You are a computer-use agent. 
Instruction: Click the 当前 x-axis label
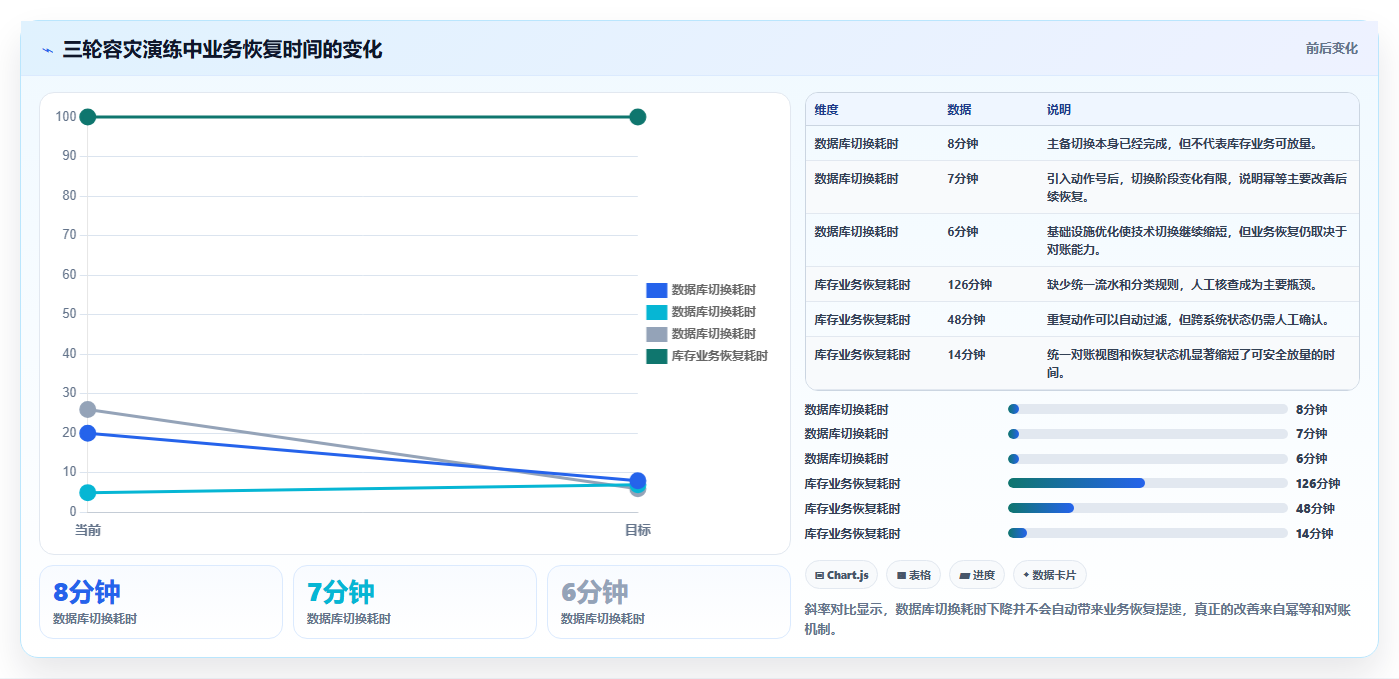(88, 530)
